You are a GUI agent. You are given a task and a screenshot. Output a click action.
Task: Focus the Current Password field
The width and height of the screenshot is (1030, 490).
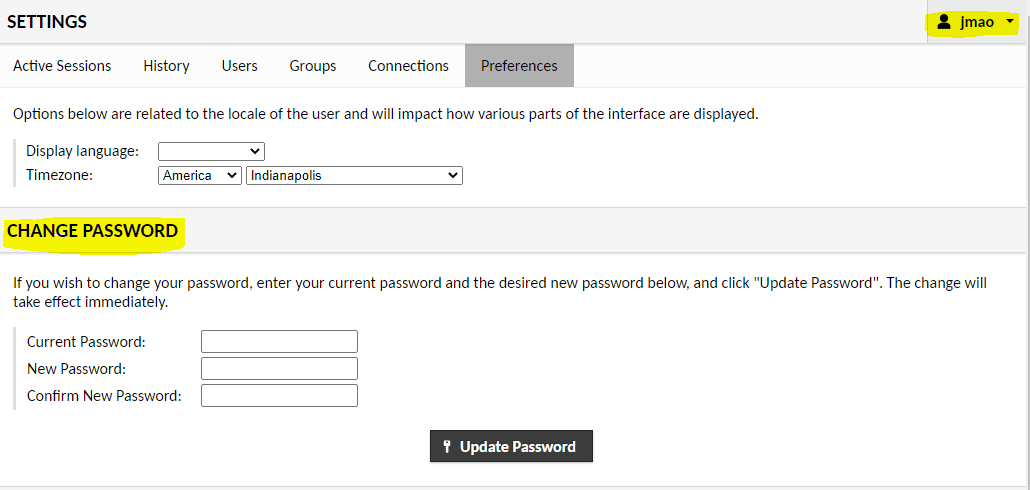tap(279, 342)
